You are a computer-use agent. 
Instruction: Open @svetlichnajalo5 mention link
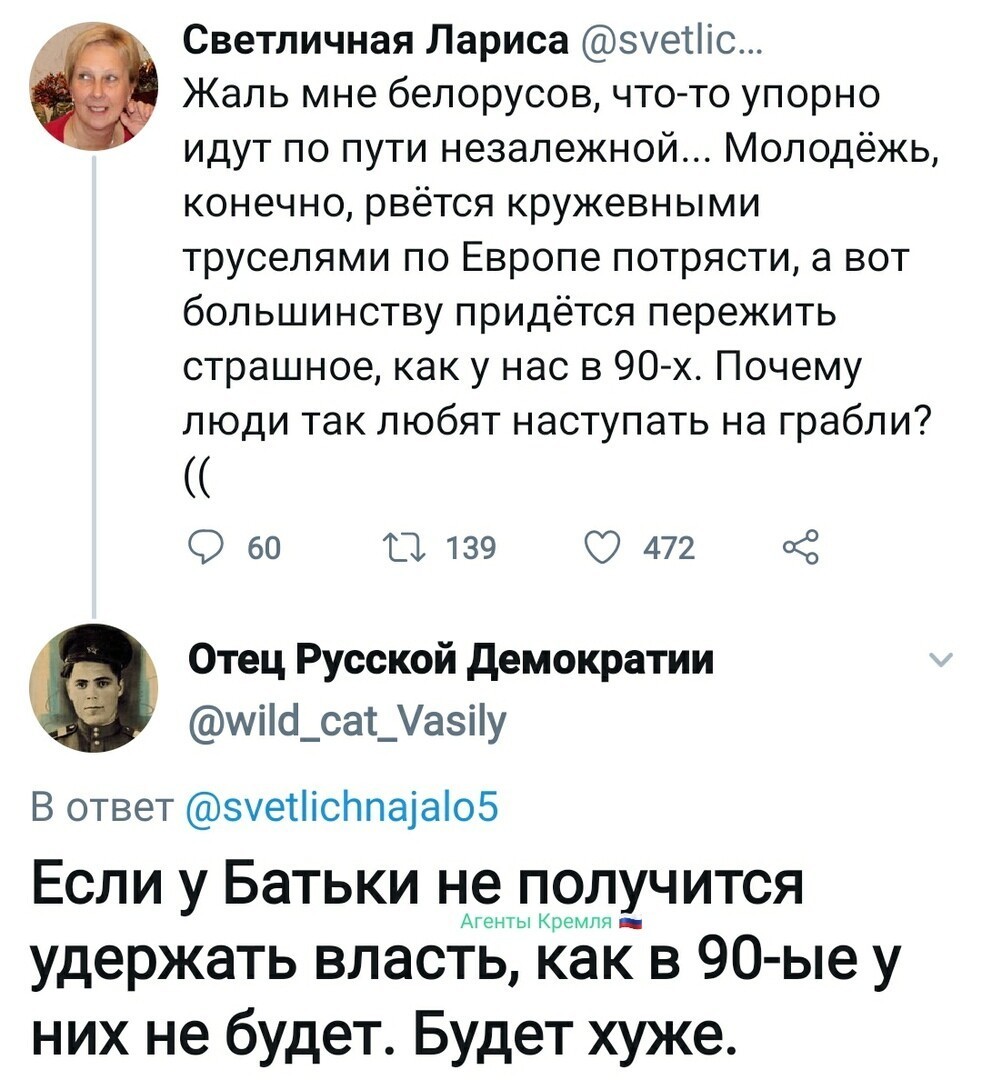[x=342, y=808]
